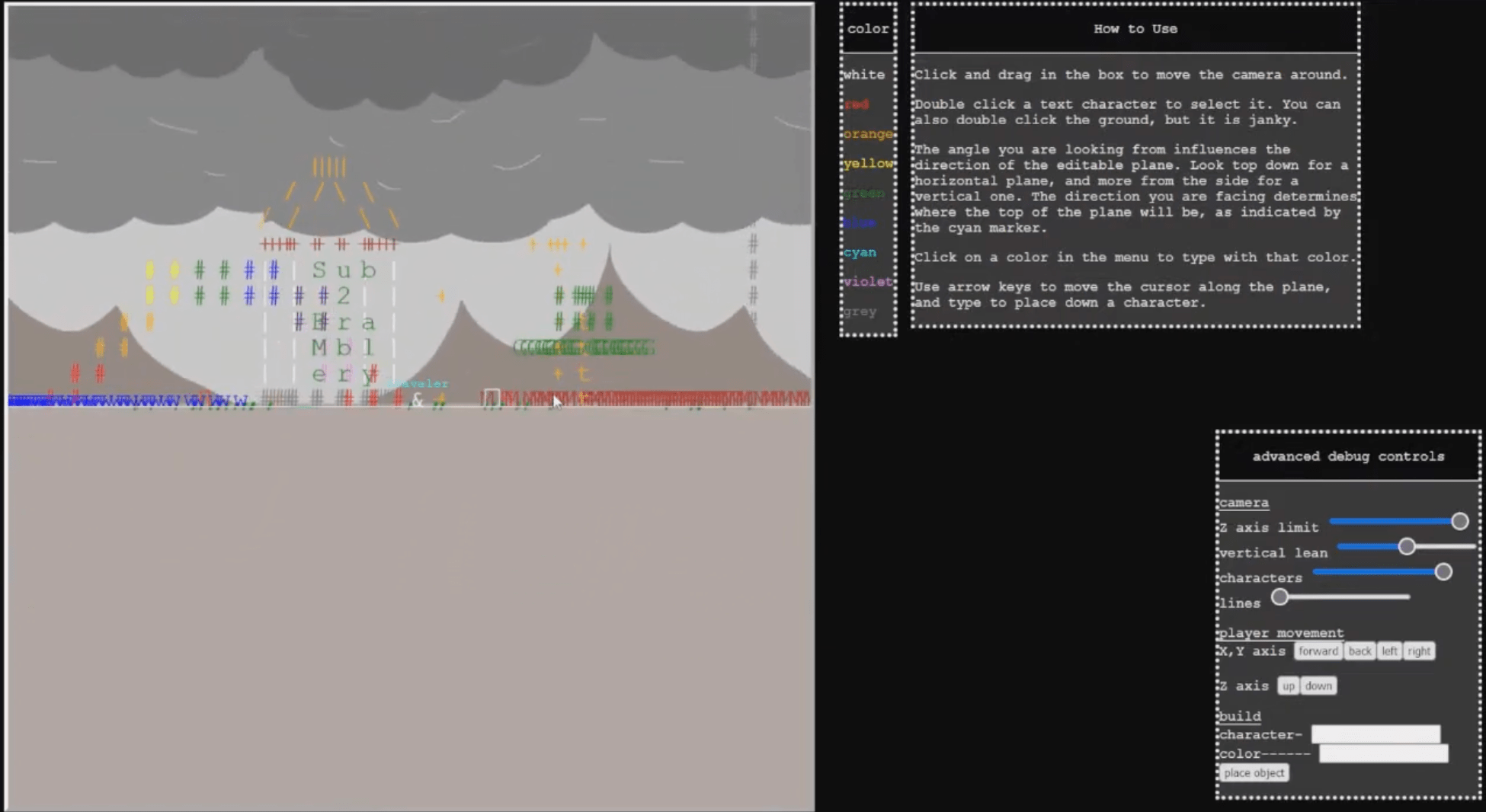
Task: Lower player with Z axis down button
Action: [x=1318, y=686]
